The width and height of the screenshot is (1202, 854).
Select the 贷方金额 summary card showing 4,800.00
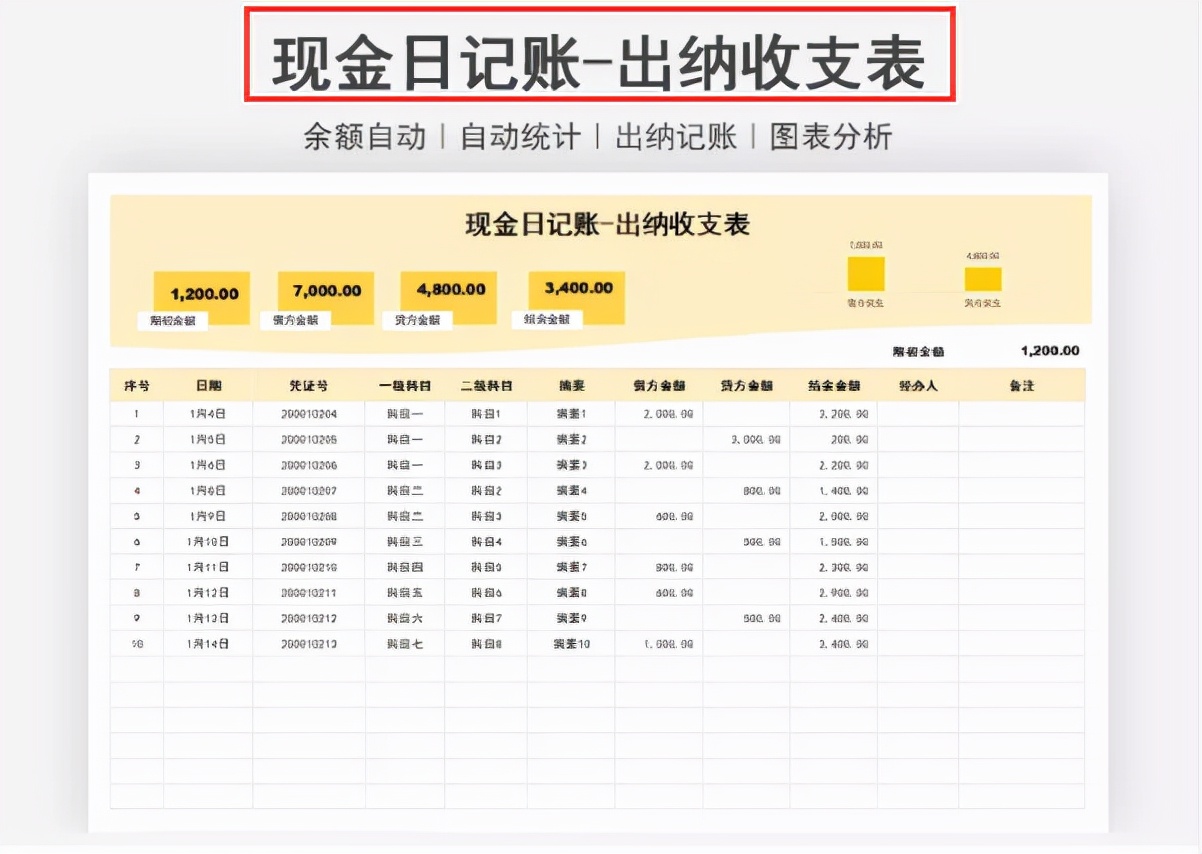point(447,296)
